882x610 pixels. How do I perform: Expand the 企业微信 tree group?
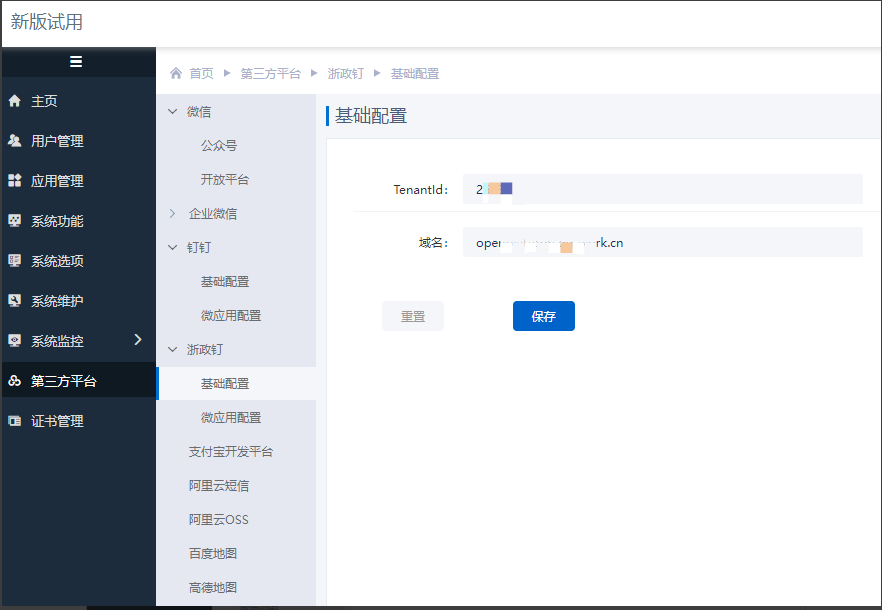point(172,213)
